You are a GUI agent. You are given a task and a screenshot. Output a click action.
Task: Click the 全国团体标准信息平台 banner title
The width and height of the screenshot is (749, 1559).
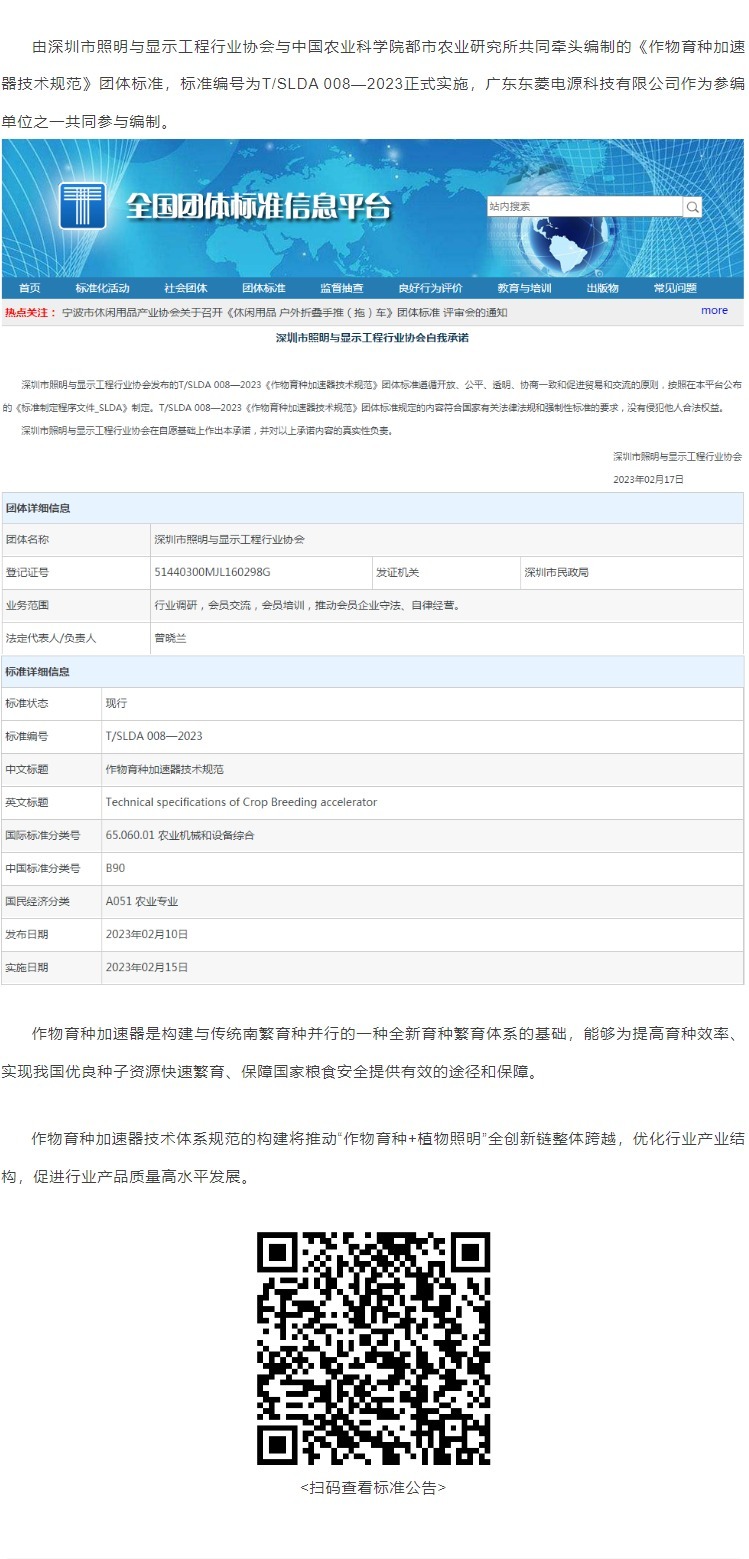258,207
